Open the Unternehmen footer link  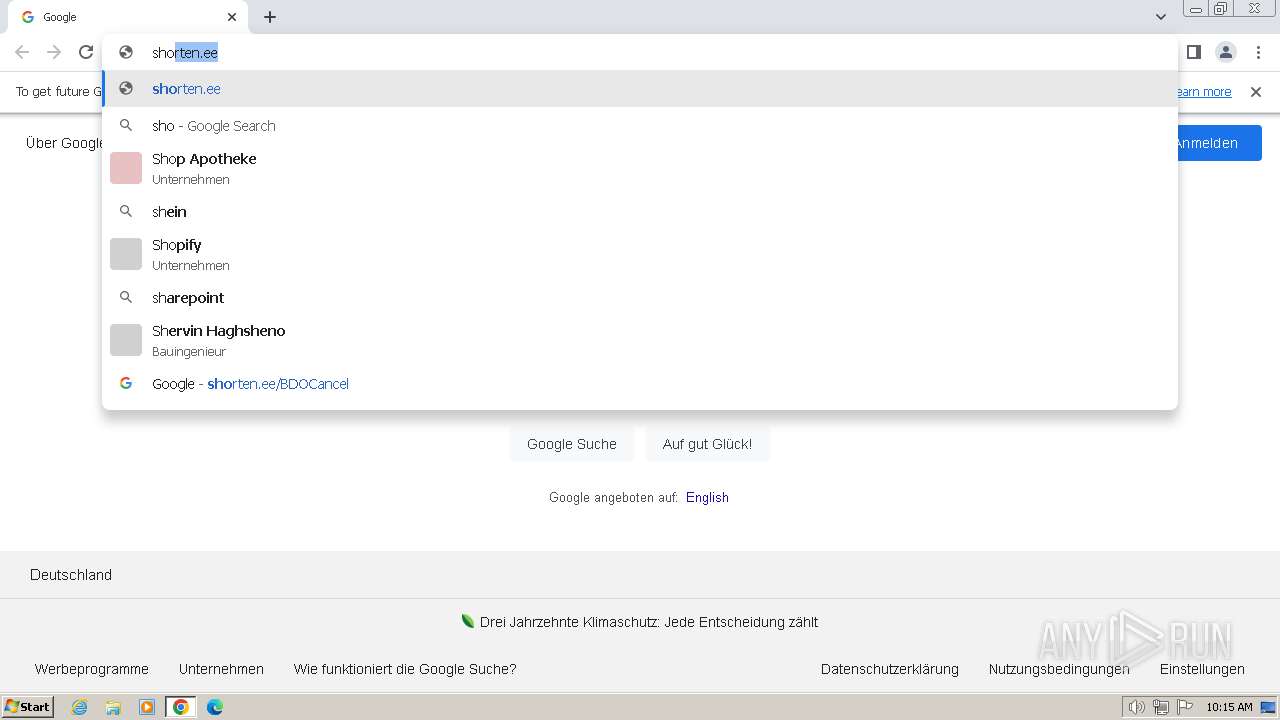click(221, 669)
